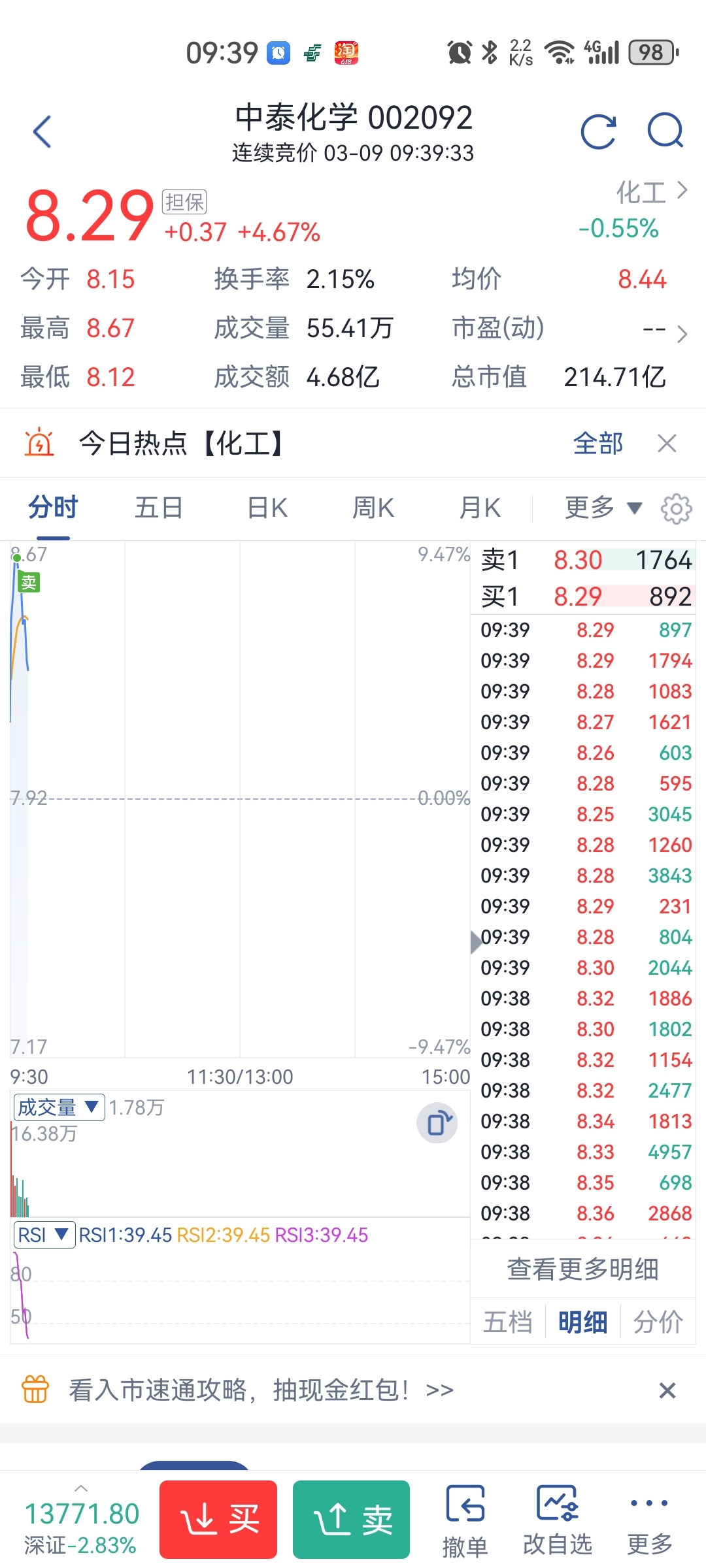Close the 红包 promotion banner
The image size is (706, 1568).
point(667,1390)
